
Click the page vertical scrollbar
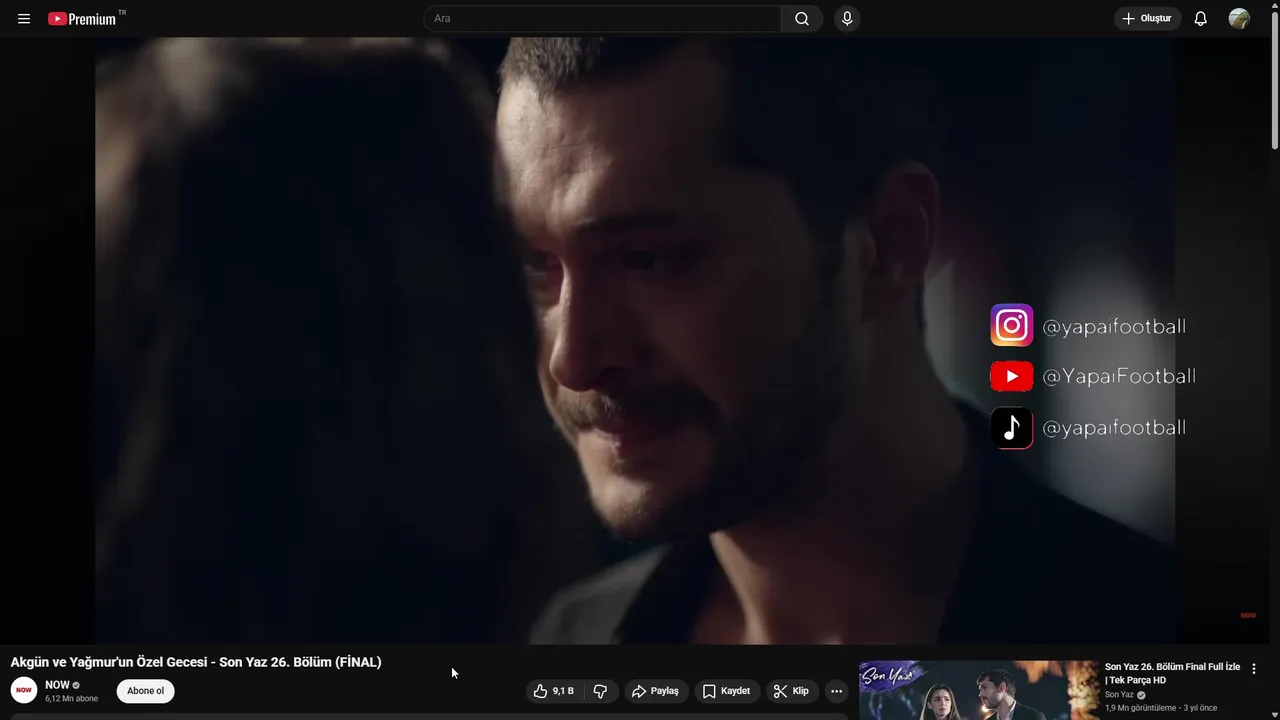(1275, 80)
